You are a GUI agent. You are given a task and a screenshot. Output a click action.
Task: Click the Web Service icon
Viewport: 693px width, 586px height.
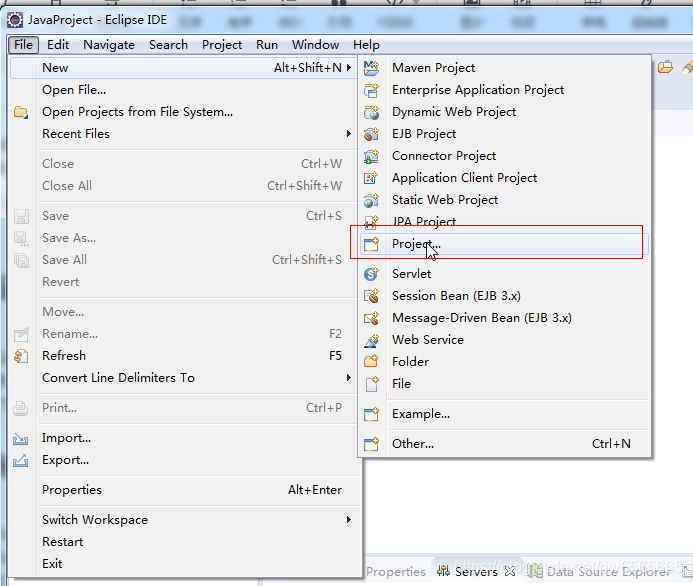[x=371, y=340]
